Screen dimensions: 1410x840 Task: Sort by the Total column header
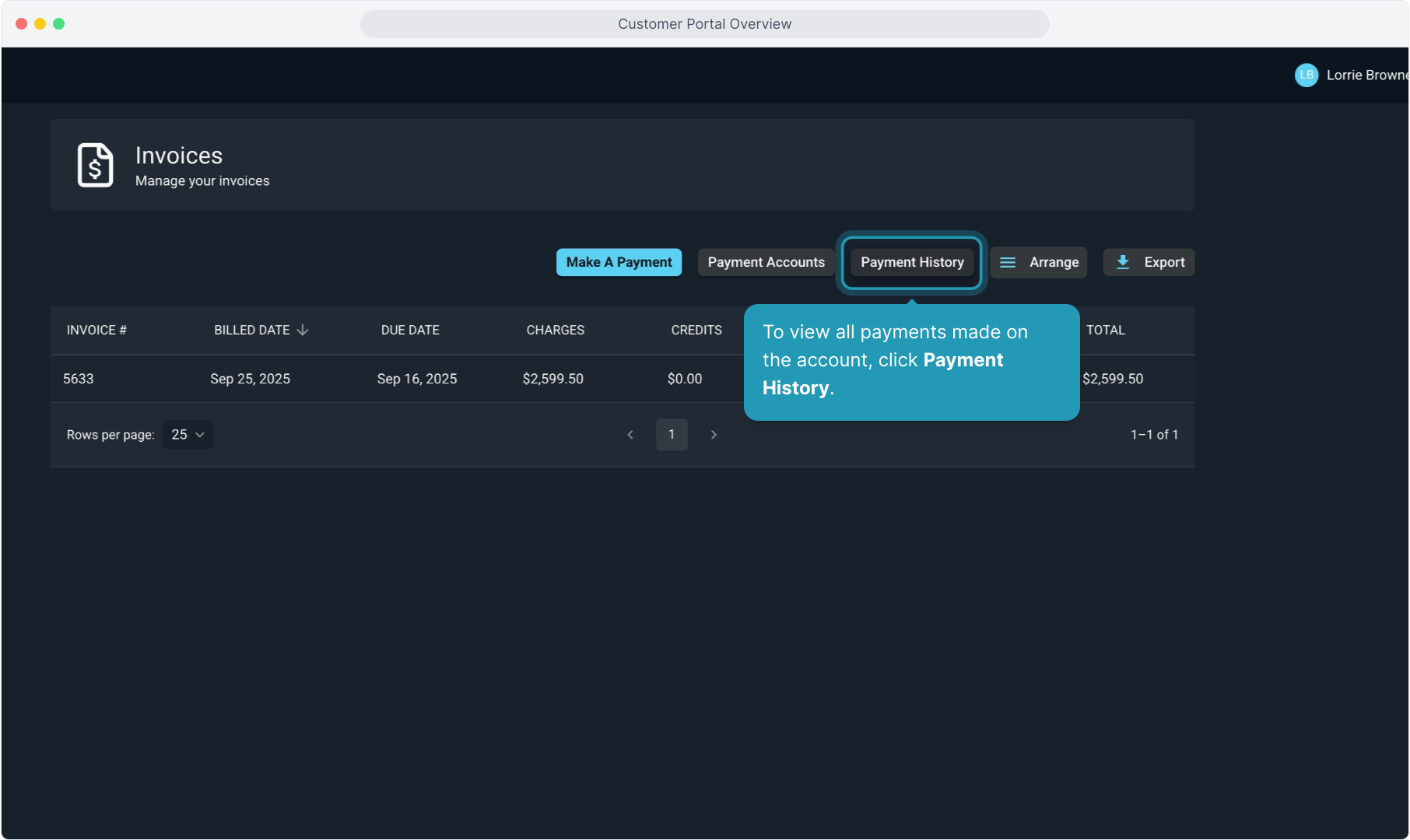coord(1105,331)
